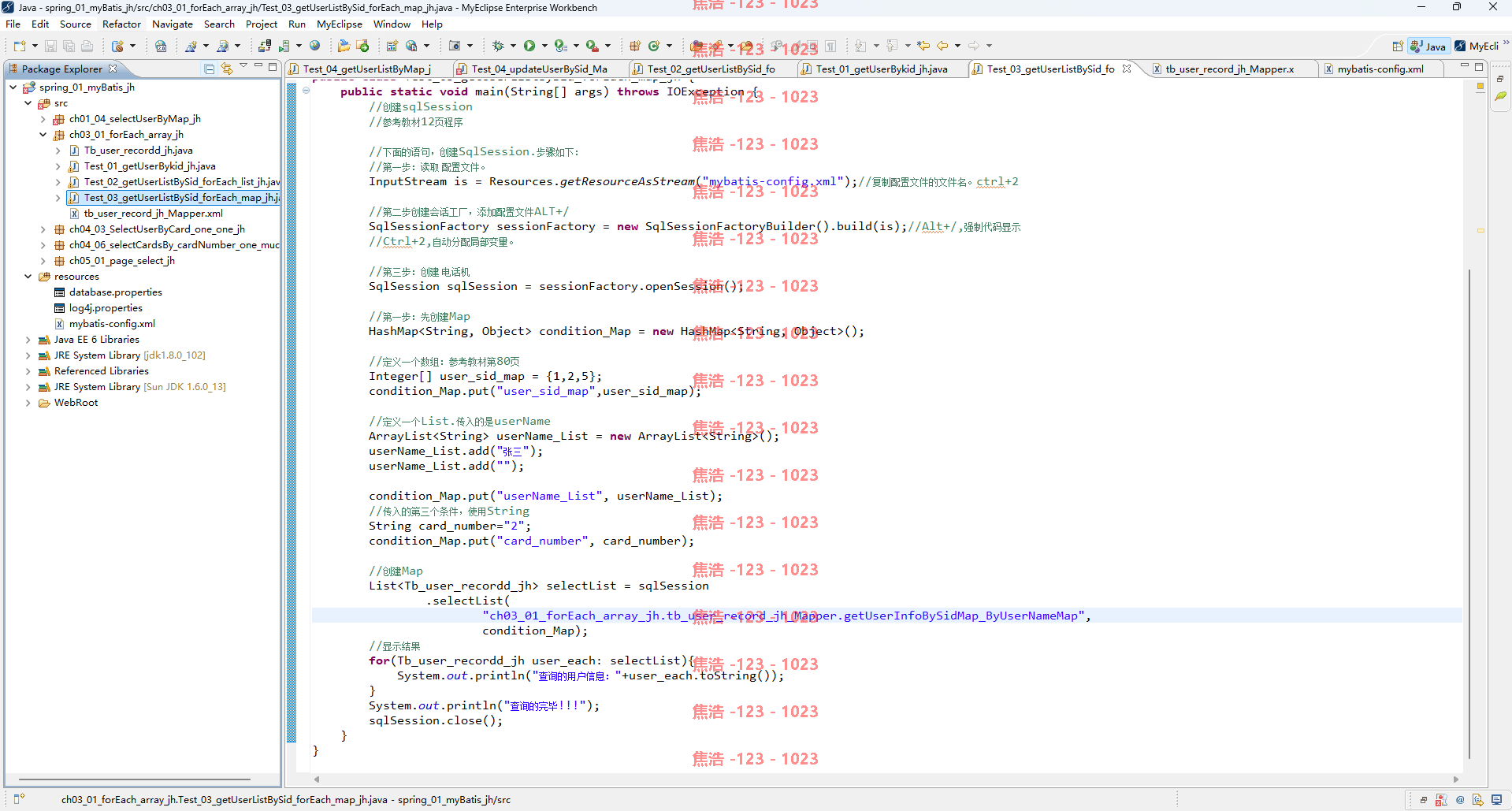The height and width of the screenshot is (811, 1512).
Task: Open dropdown next to New wizard icon
Action: coord(35,46)
